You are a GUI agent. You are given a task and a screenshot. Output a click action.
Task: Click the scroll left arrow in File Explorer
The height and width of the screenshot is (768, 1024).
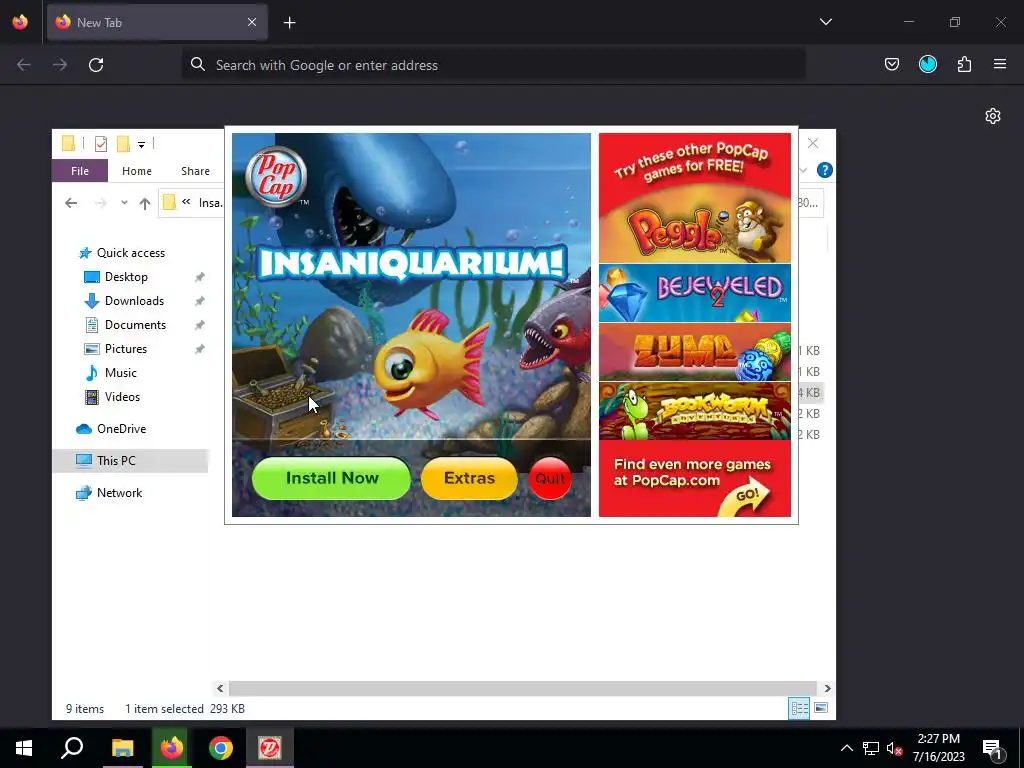click(x=220, y=688)
